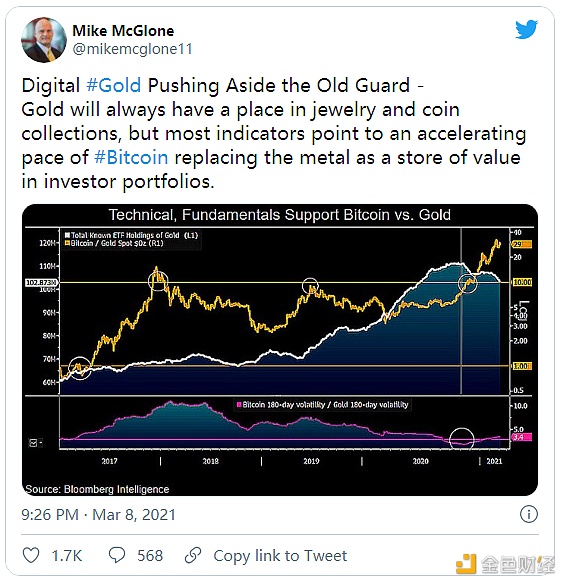Open the #Bitcoin hashtag
Screen dimensions: 561x580
pyautogui.click(x=131, y=158)
